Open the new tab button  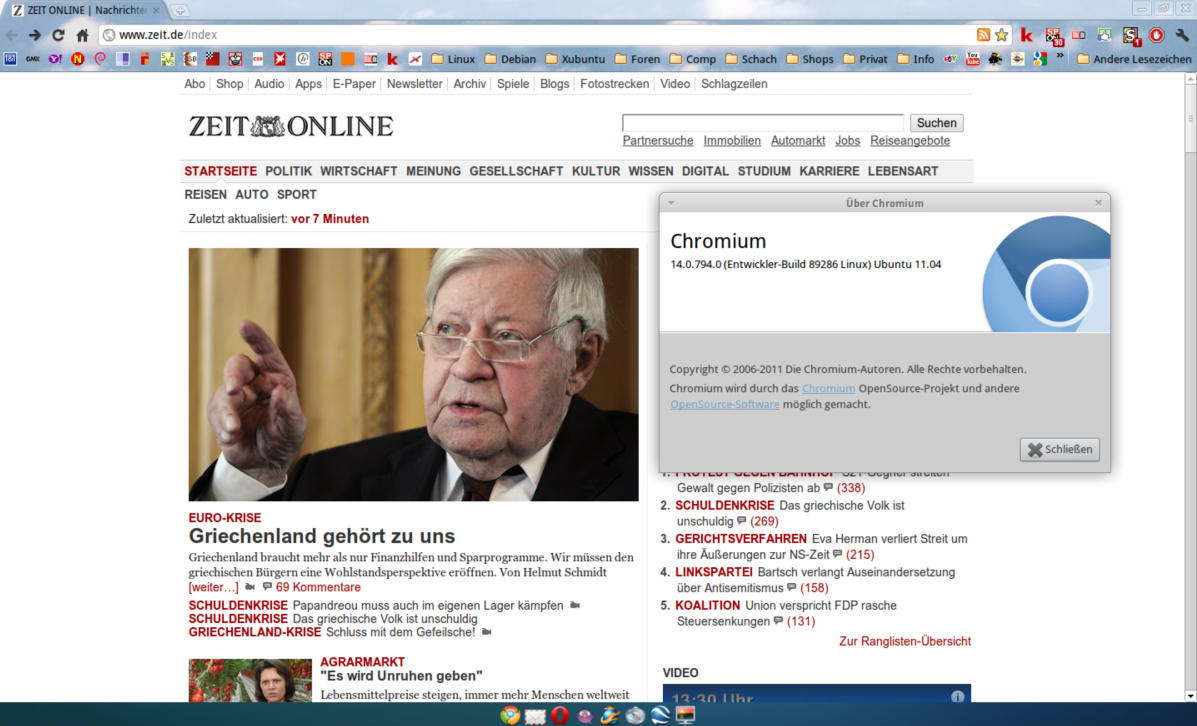(180, 11)
